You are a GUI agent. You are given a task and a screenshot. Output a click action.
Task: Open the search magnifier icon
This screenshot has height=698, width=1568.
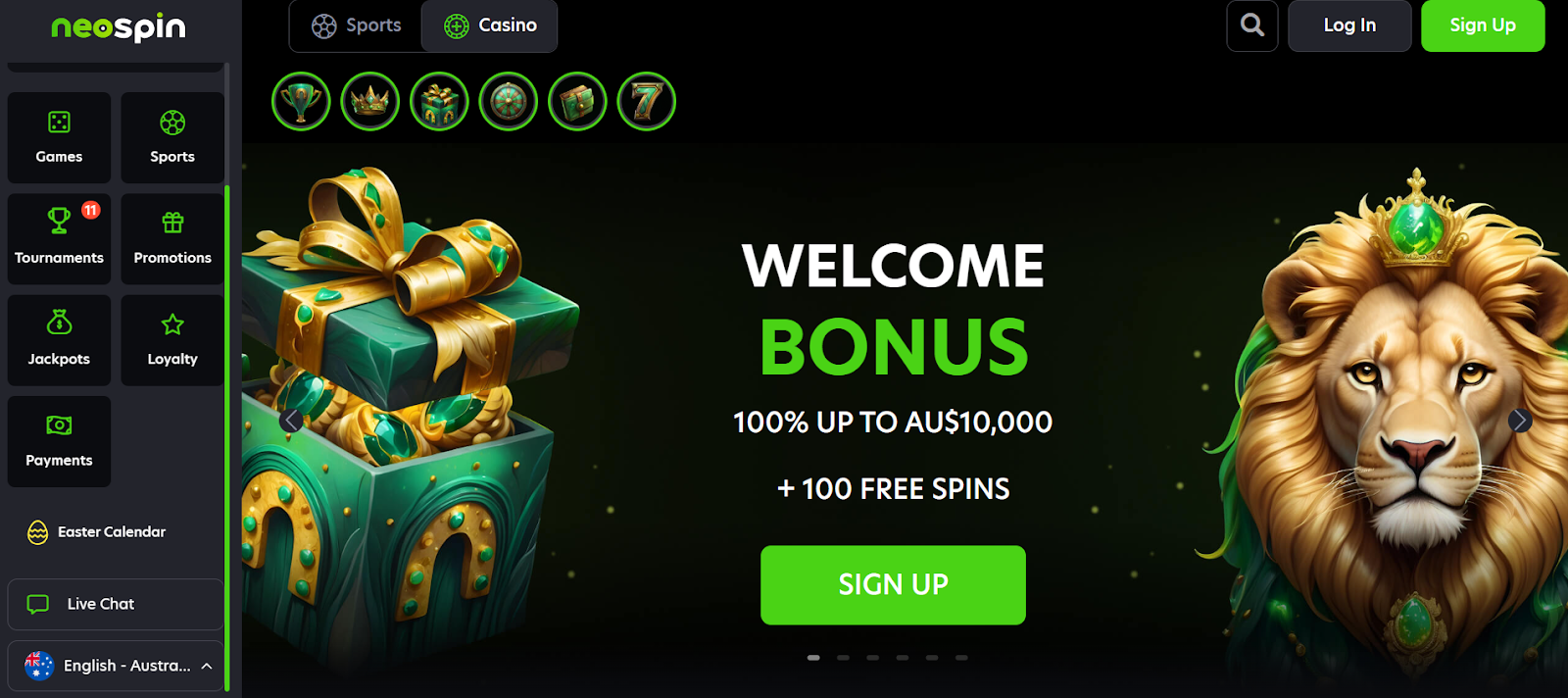(1252, 25)
